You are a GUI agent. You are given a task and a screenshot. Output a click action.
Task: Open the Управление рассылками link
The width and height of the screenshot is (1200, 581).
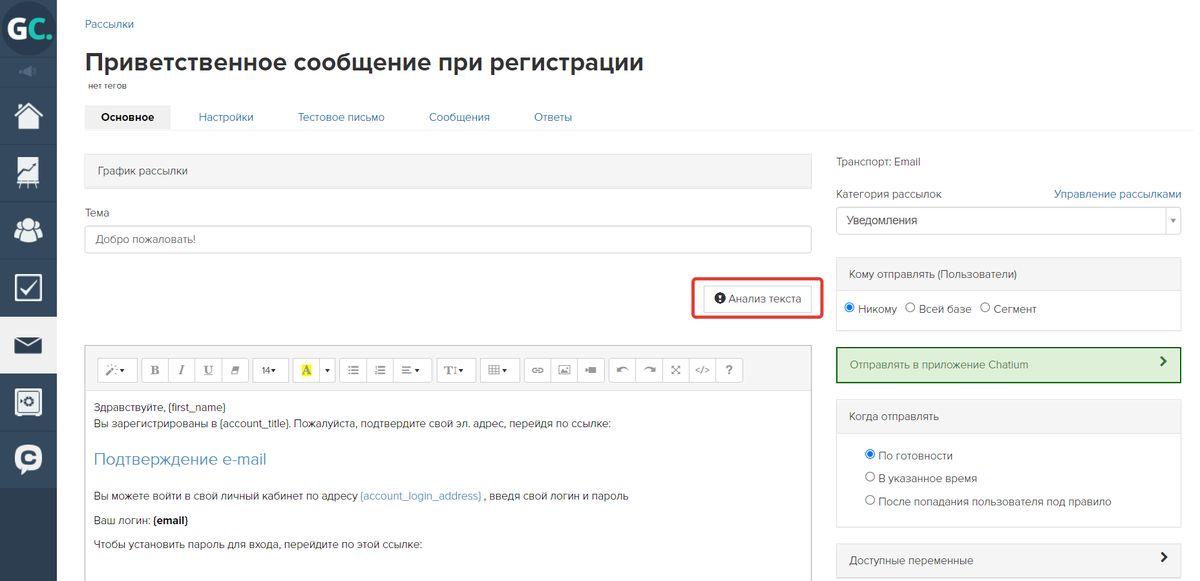[x=1117, y=194]
